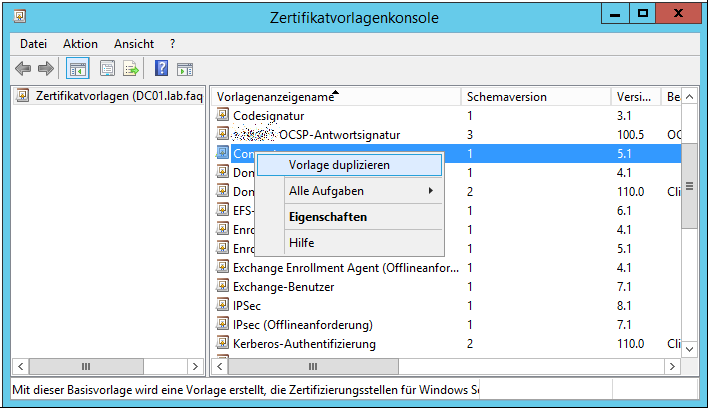The image size is (708, 408).
Task: Click the Kerberos-Authentifizierung template icon
Action: [222, 343]
